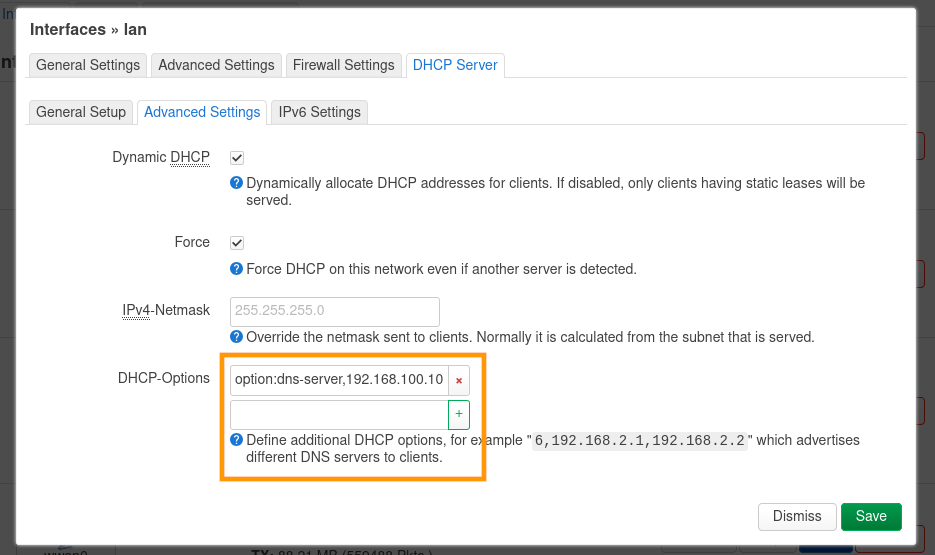Remove the option:dns-server DHCP option entry

click(x=459, y=380)
